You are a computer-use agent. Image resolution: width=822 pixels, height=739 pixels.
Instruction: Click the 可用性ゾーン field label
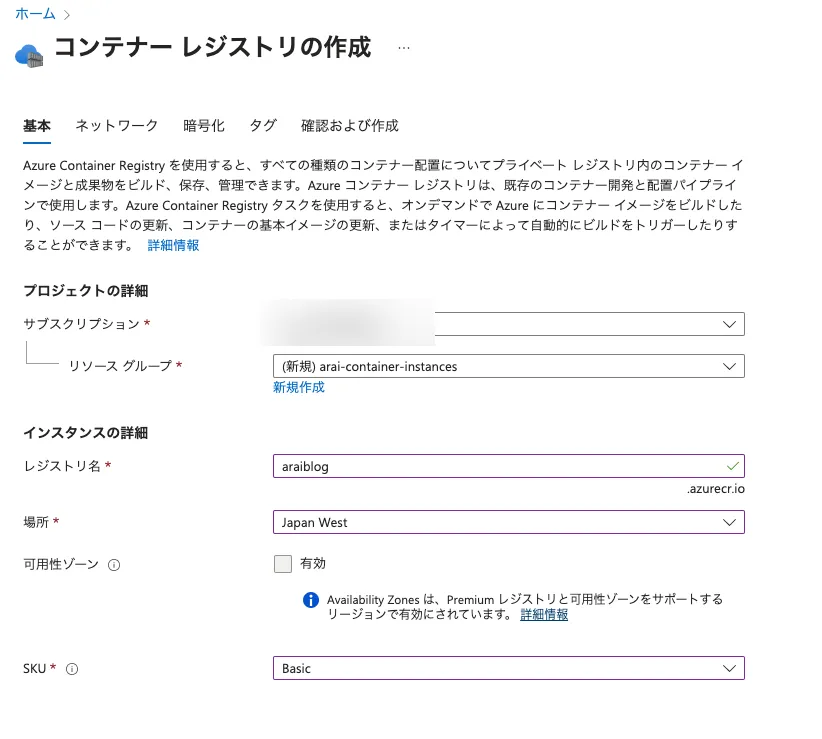click(61, 564)
